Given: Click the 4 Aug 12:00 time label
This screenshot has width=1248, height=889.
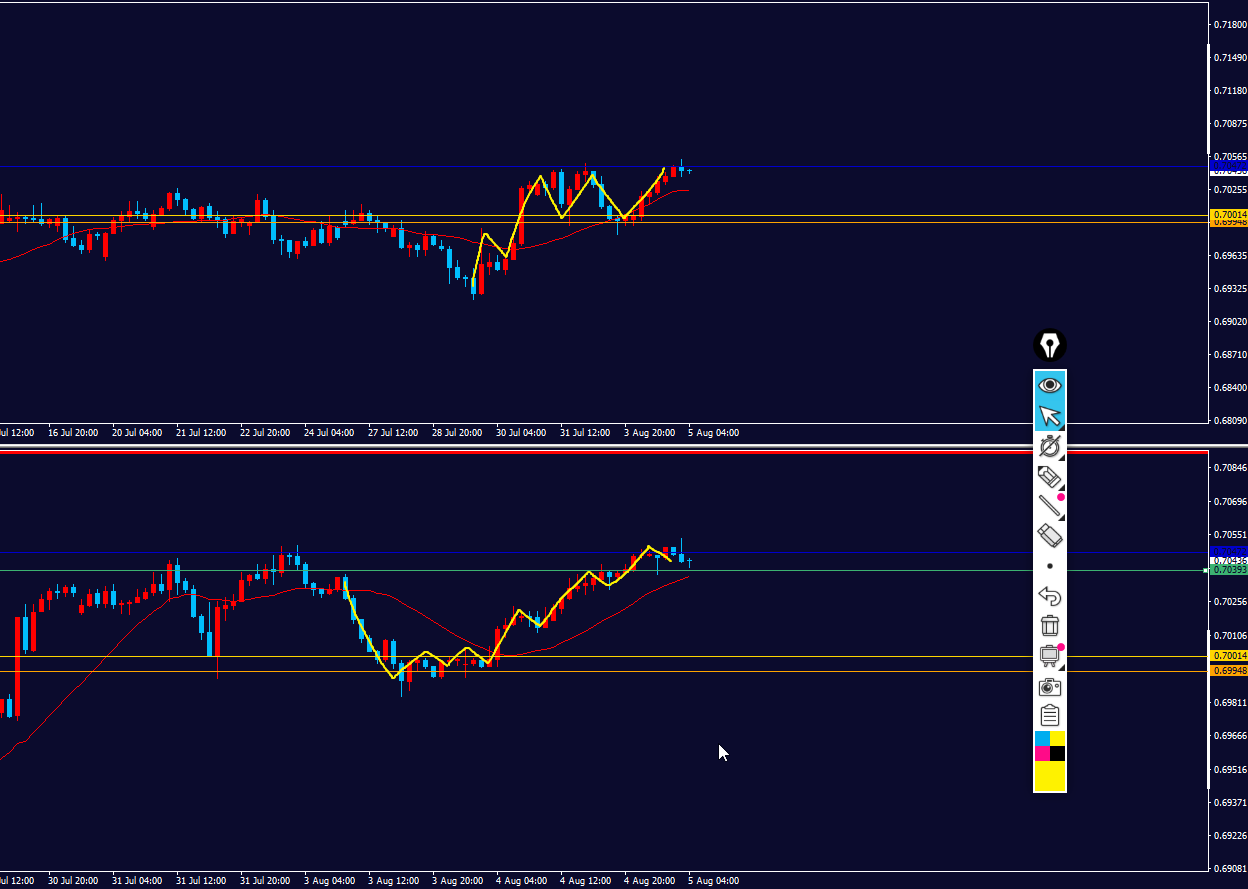Looking at the screenshot, I should pyautogui.click(x=585, y=881).
